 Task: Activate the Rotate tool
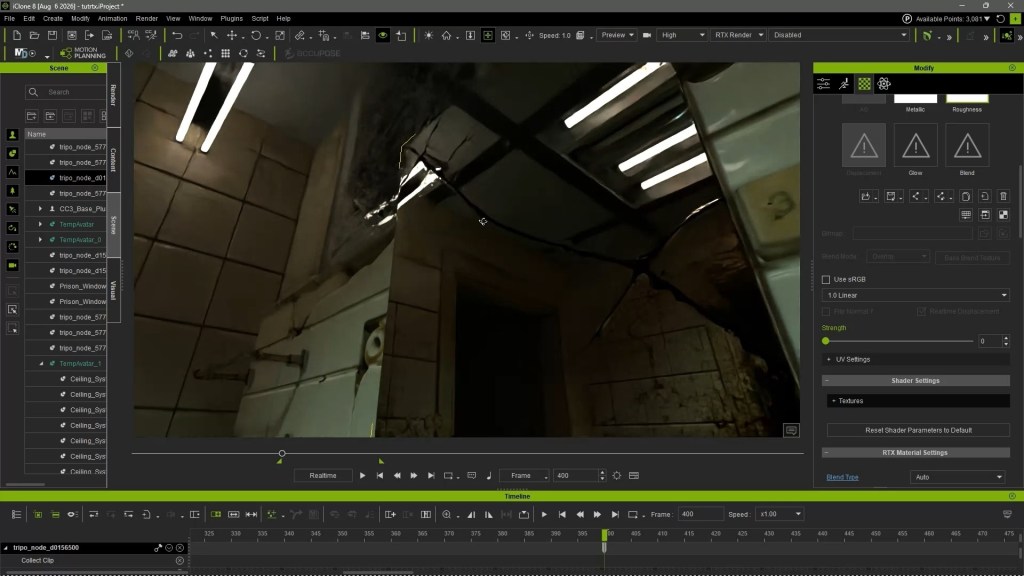pos(255,35)
